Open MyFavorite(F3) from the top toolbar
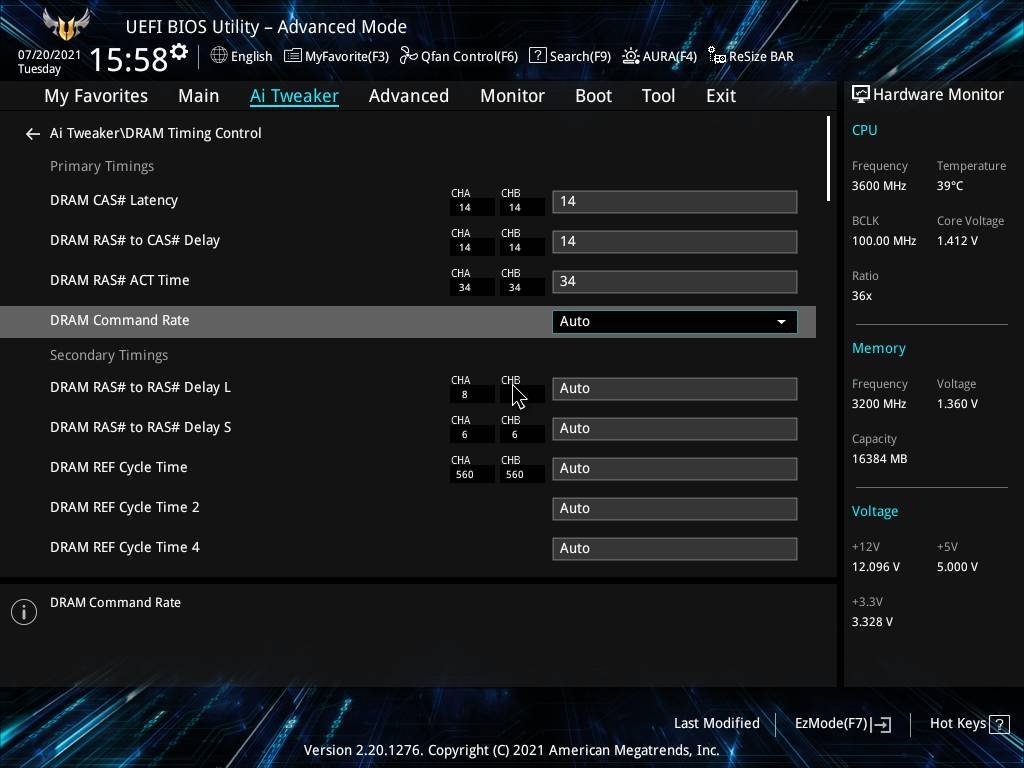Viewport: 1024px width, 768px height. click(336, 56)
